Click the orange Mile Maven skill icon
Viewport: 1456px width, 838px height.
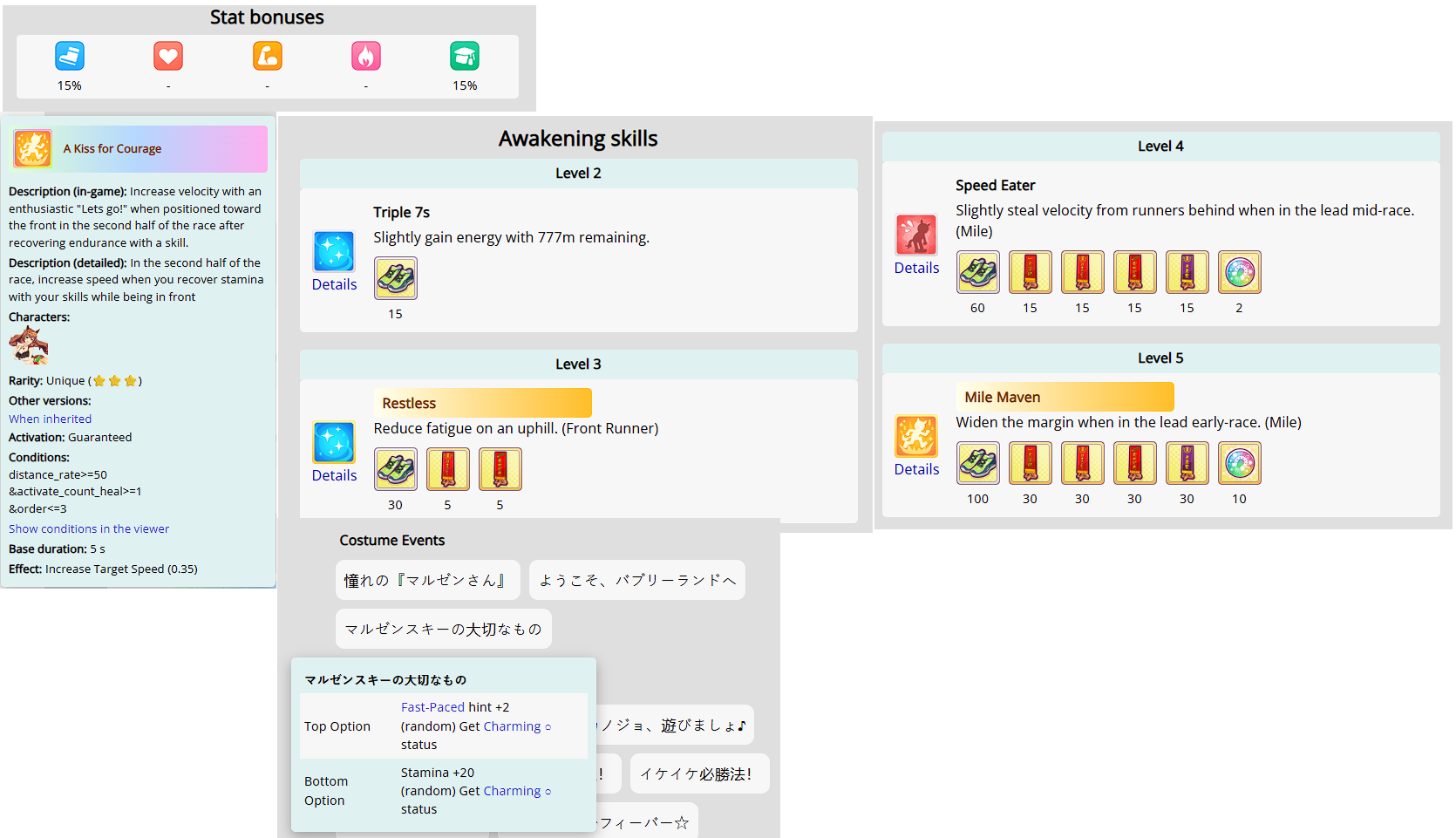coord(916,436)
